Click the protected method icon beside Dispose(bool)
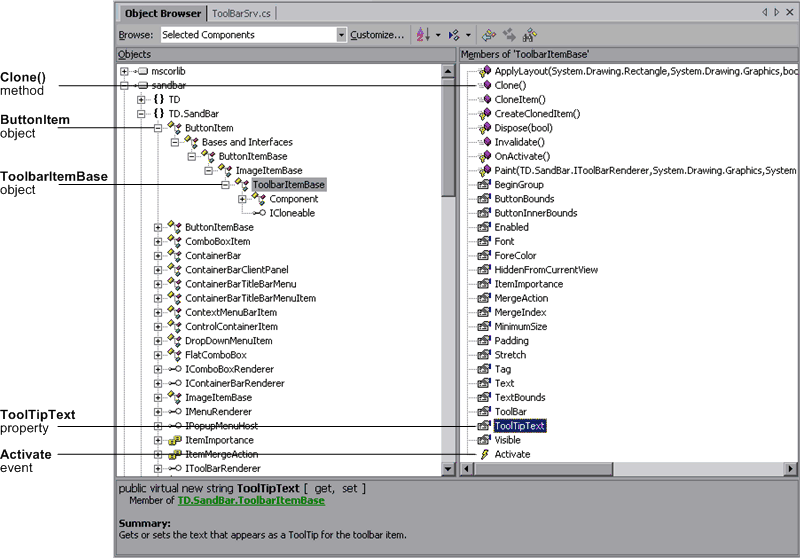The image size is (800, 558). coord(484,128)
